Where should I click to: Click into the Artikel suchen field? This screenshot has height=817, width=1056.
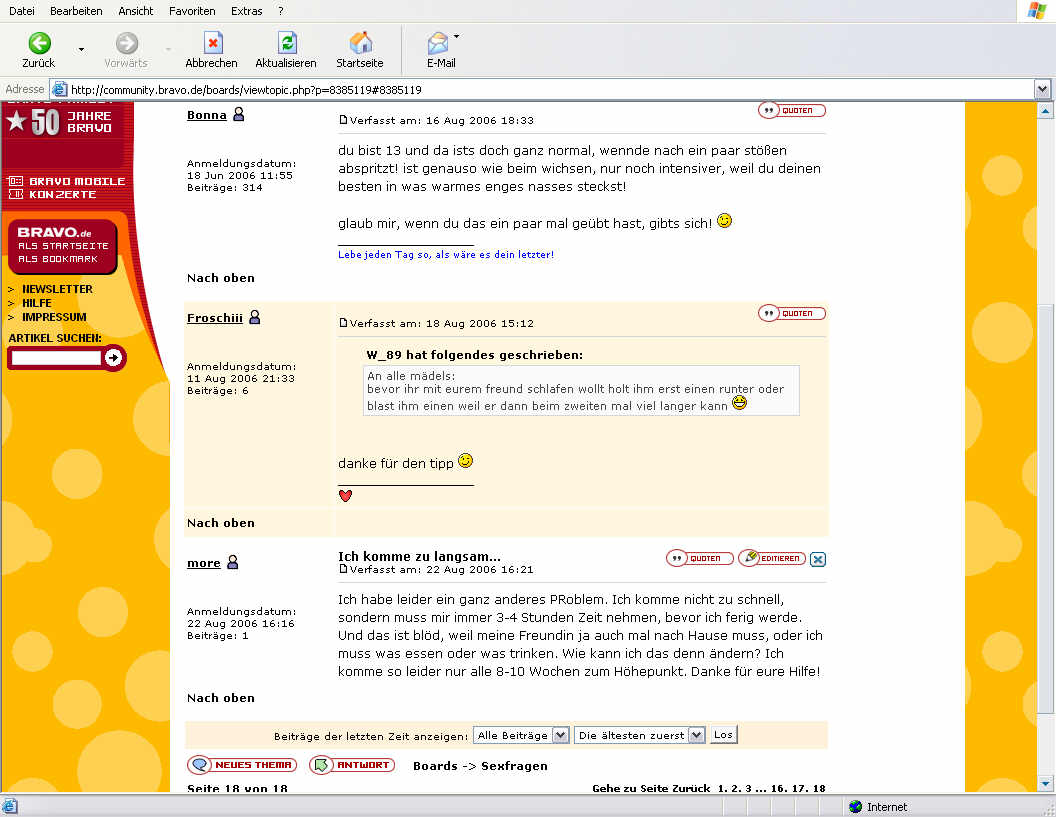[56, 357]
